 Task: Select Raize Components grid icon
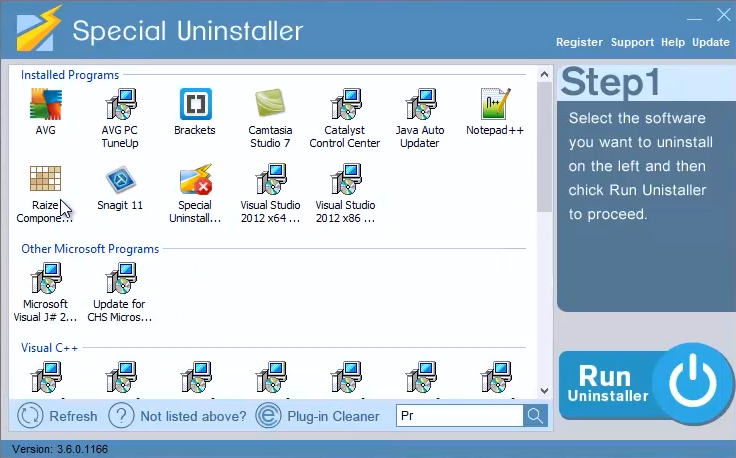click(46, 179)
